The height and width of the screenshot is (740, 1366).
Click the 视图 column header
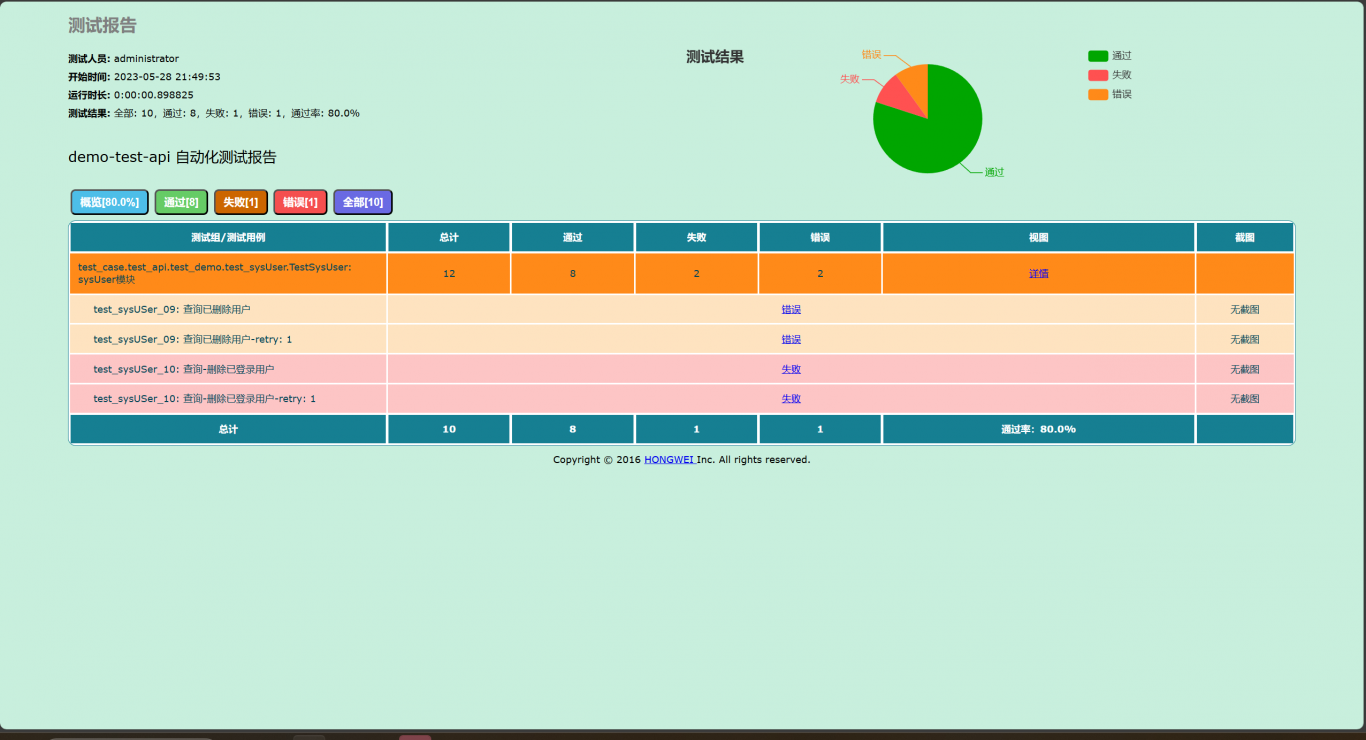(x=1039, y=238)
